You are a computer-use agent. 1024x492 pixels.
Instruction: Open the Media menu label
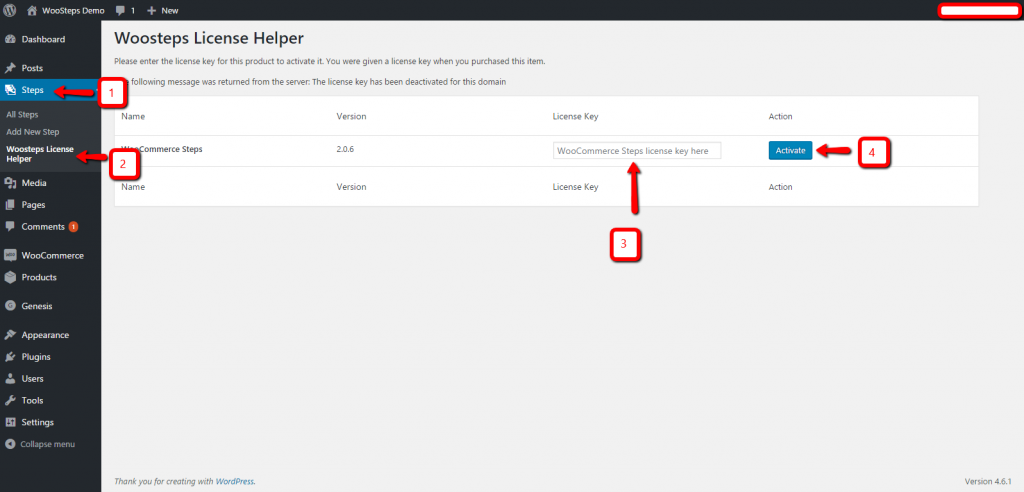(x=34, y=183)
